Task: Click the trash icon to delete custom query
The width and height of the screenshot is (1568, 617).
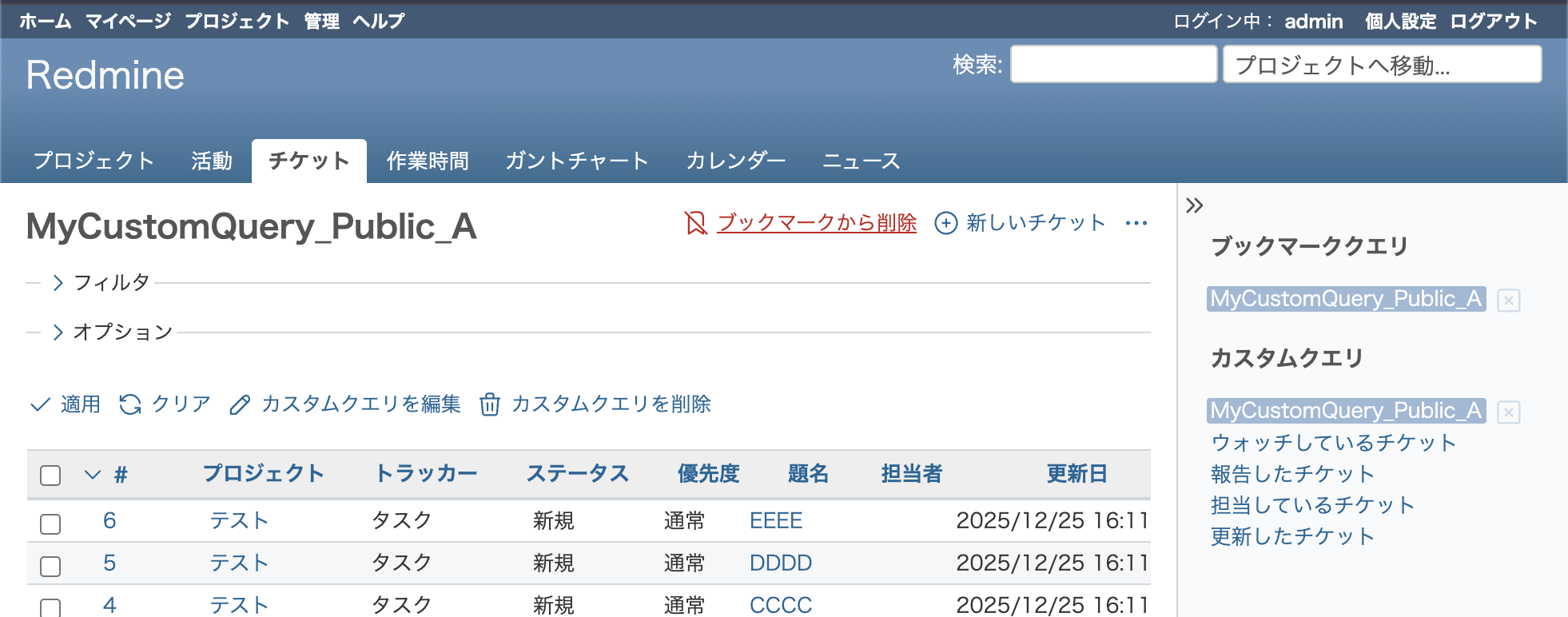Action: pyautogui.click(x=490, y=404)
